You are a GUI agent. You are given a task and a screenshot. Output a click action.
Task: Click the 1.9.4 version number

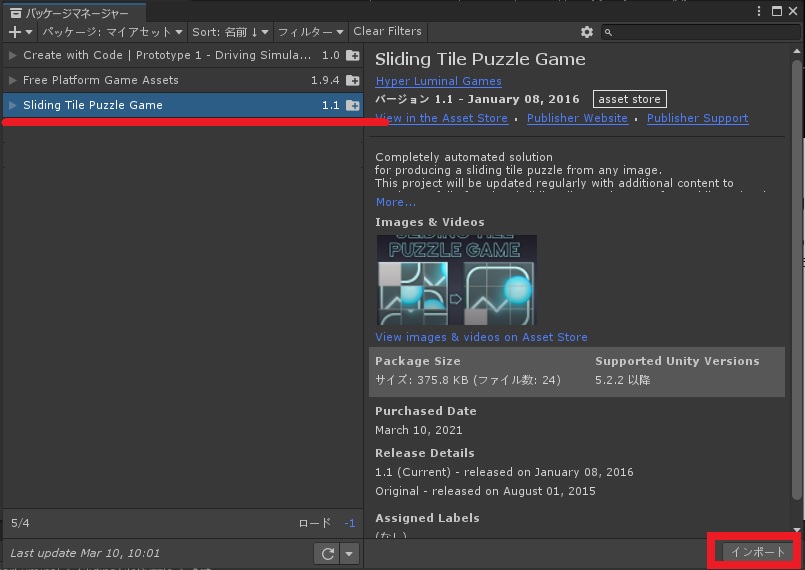coord(325,80)
